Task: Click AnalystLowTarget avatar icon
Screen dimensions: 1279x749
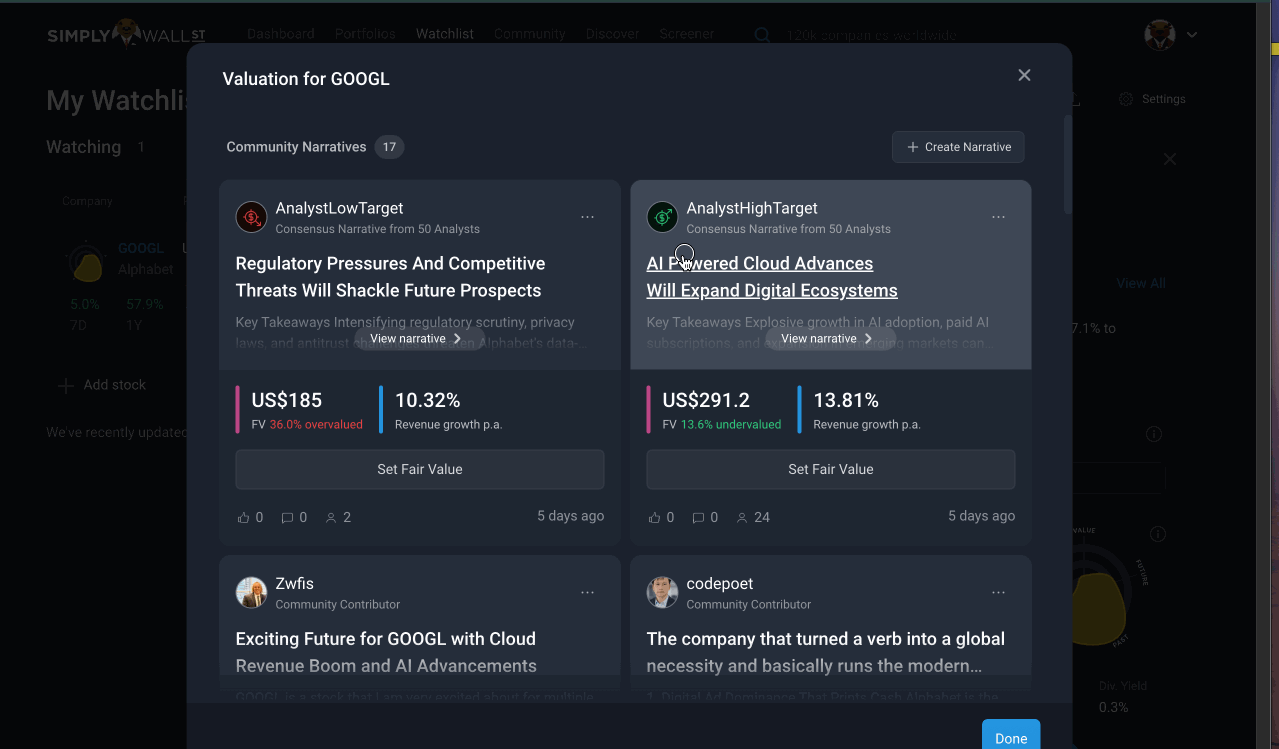Action: coord(251,217)
